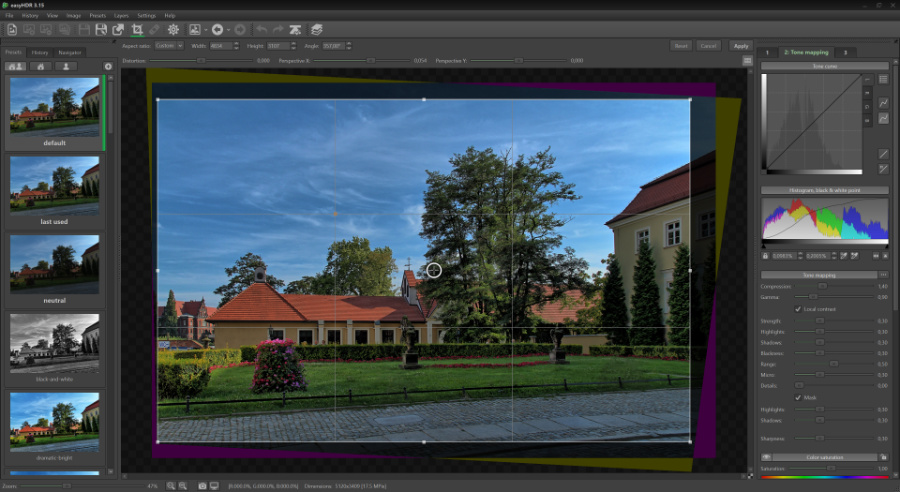Screen dimensions: 900x492
Task: Open the Layers stack toolbar icon
Action: (316, 30)
